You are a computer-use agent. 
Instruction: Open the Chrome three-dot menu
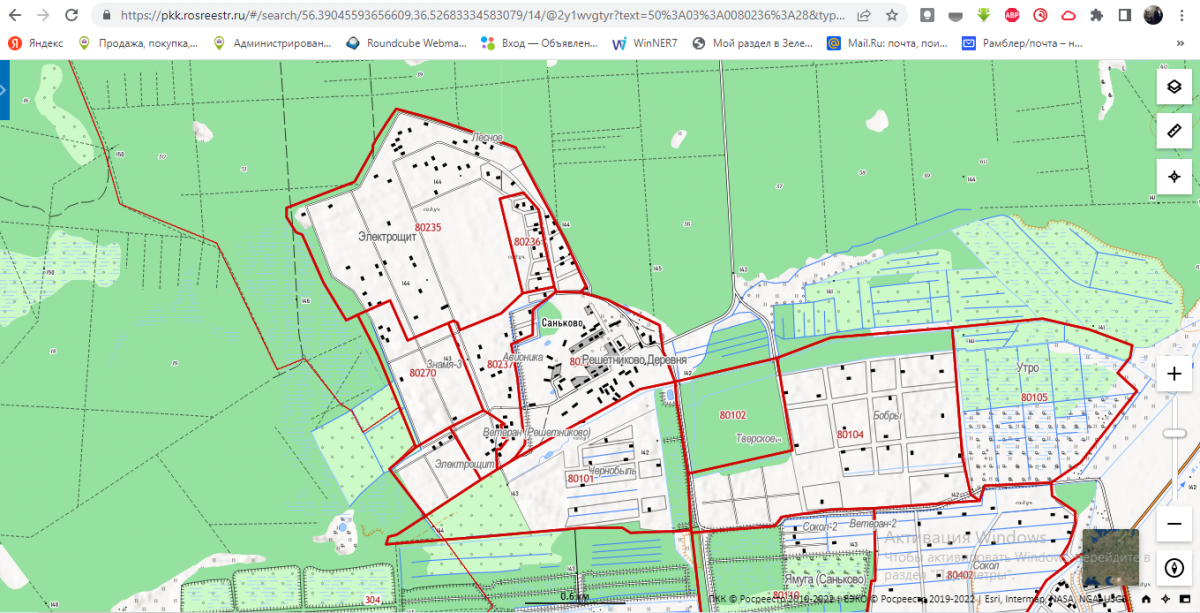click(1183, 15)
